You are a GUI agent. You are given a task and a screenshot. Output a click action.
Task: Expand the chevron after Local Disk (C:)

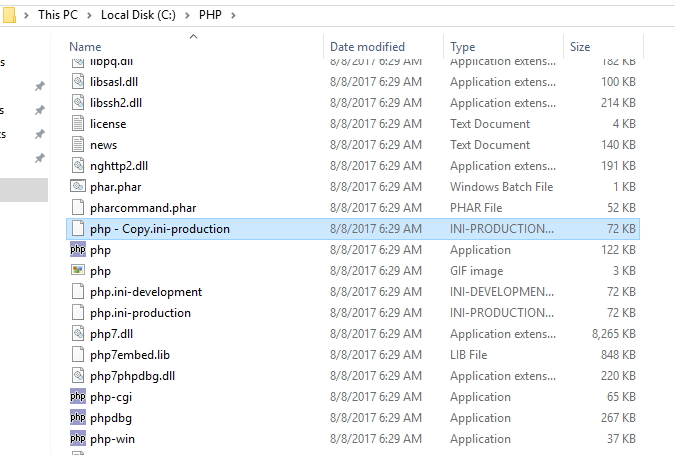187,15
